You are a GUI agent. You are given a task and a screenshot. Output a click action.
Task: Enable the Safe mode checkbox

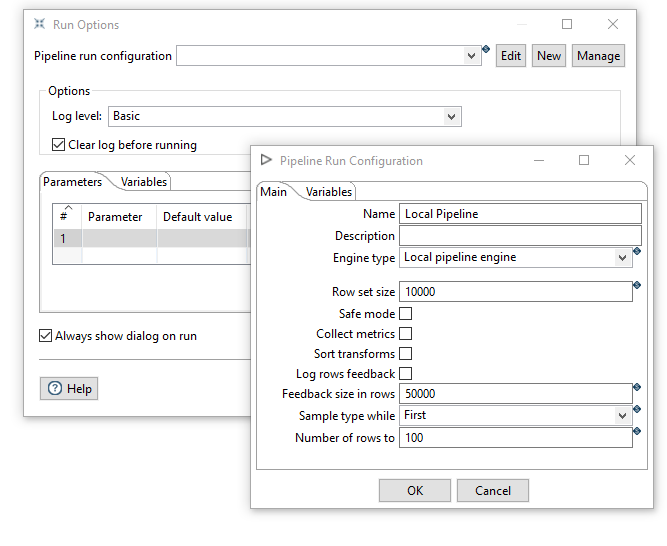(x=406, y=314)
